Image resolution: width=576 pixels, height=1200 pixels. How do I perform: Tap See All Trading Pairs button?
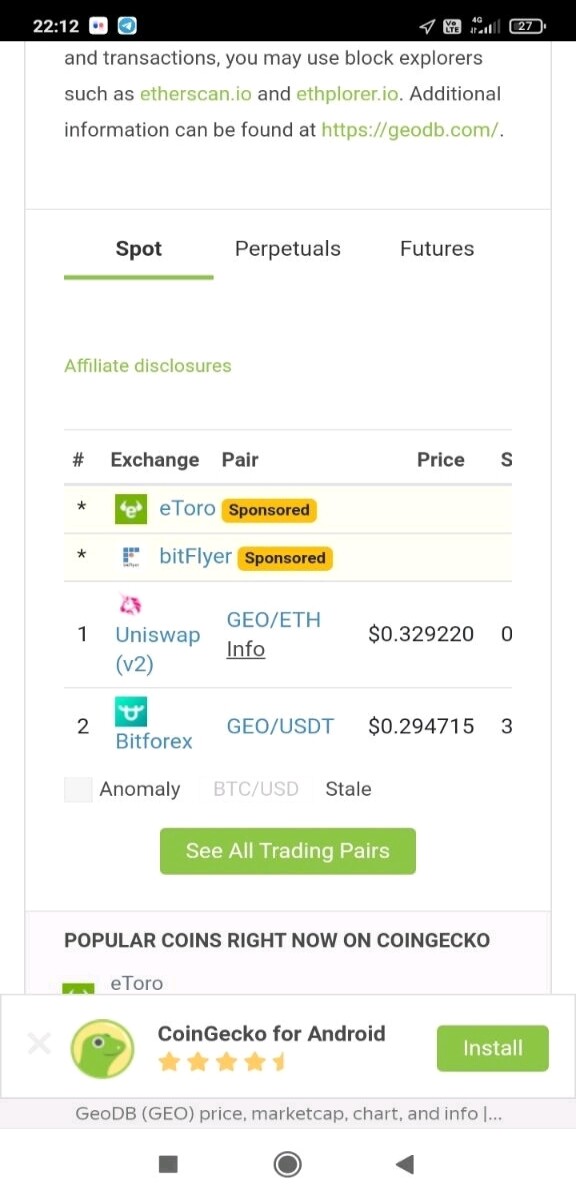click(x=288, y=851)
